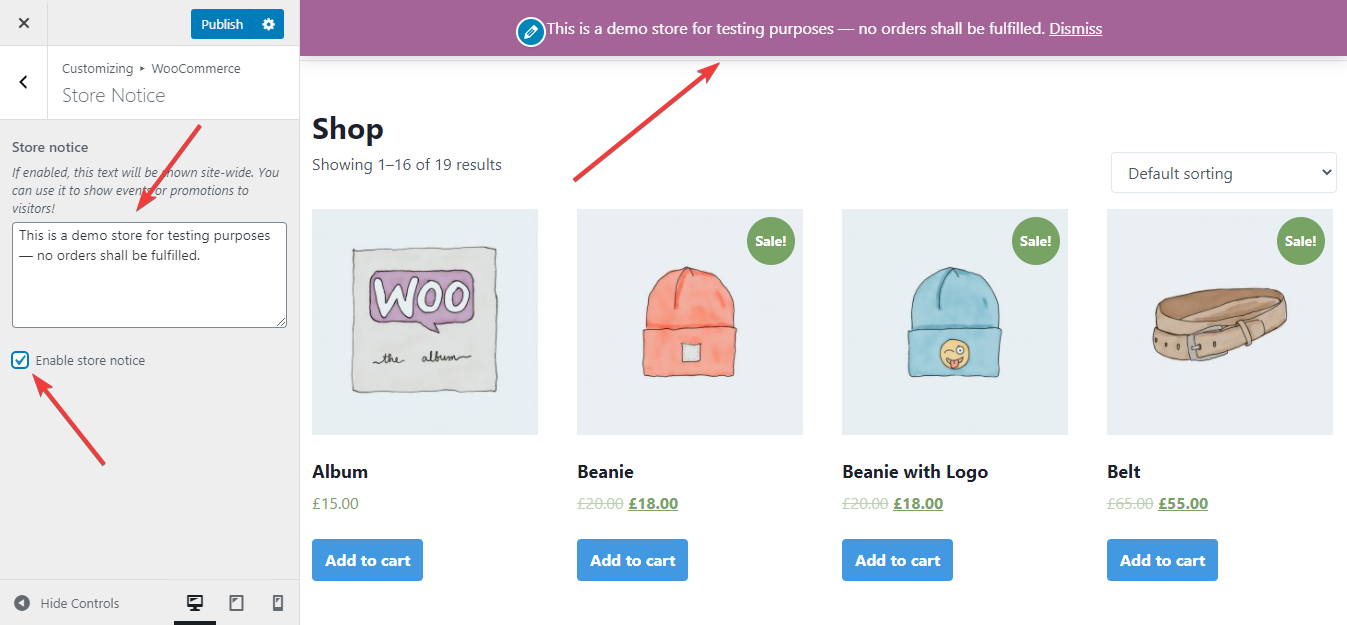Switch to mobile preview mode
The height and width of the screenshot is (625, 1347).
(278, 602)
